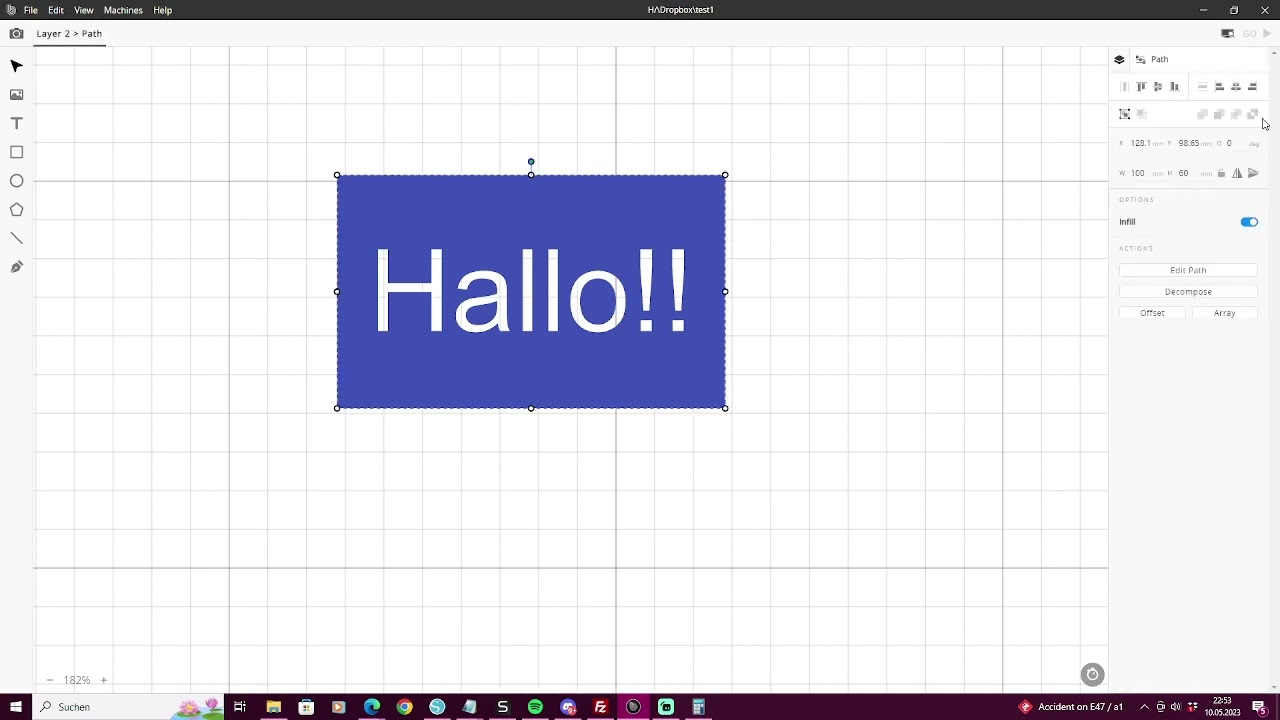
Task: Pick the Line tool
Action: 16,239
